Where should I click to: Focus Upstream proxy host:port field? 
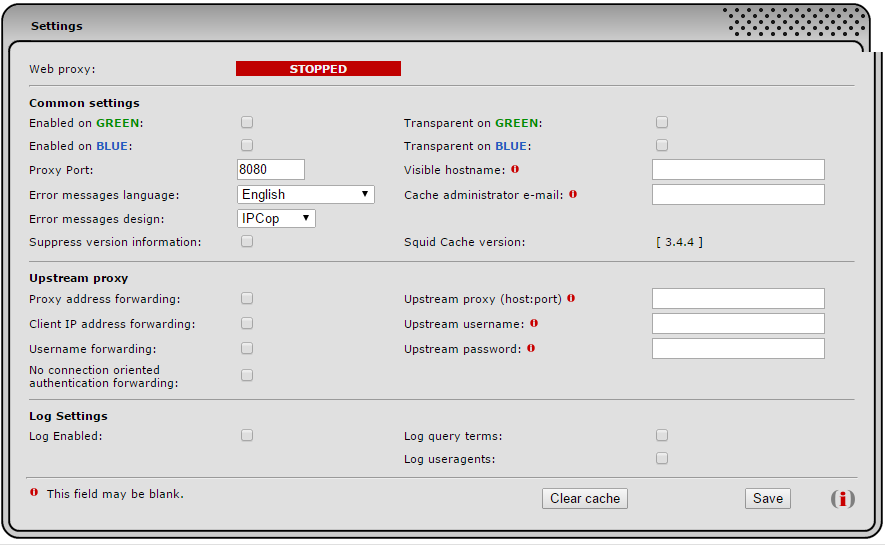pyautogui.click(x=738, y=298)
